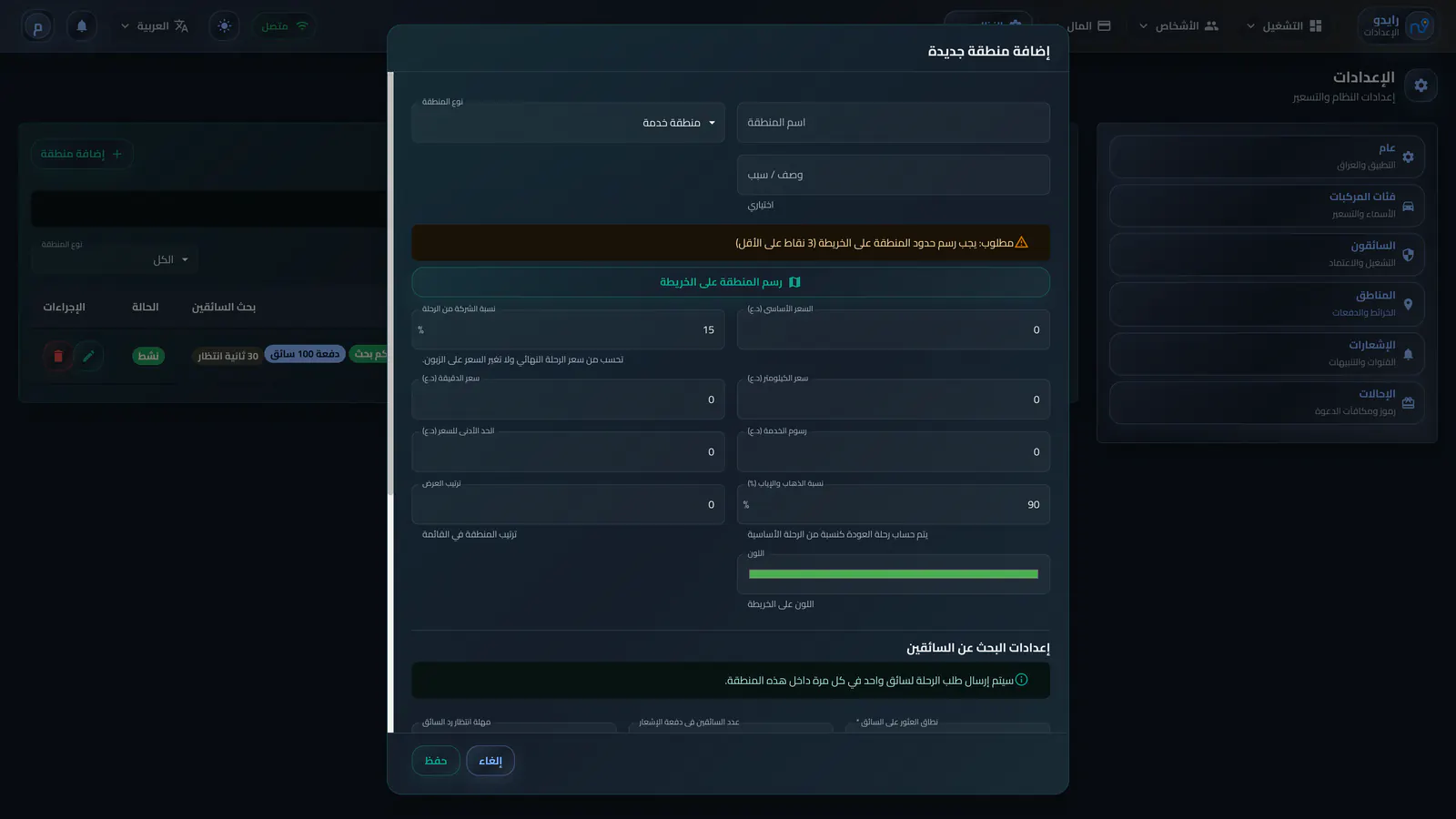
Task: Open the المال menu in top navigation
Action: click(x=1088, y=26)
